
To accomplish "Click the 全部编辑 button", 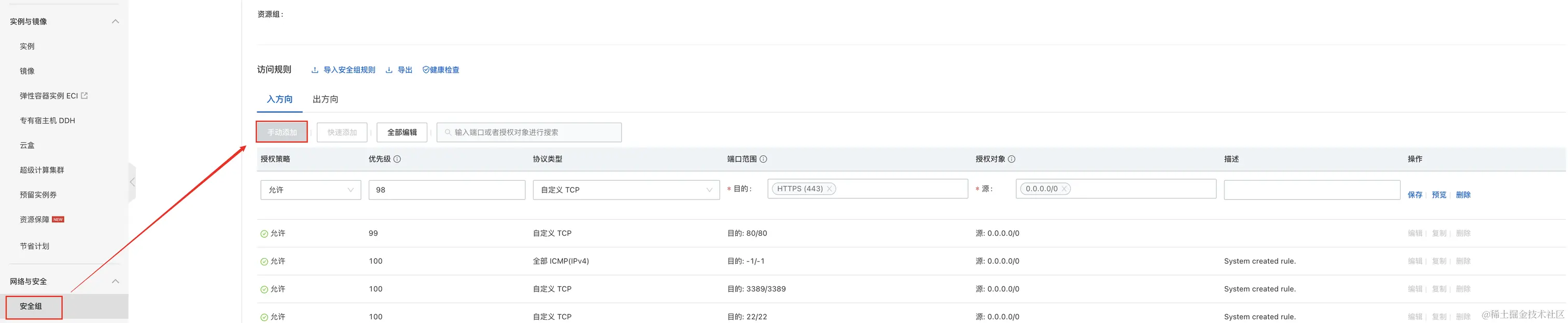I will (x=402, y=132).
